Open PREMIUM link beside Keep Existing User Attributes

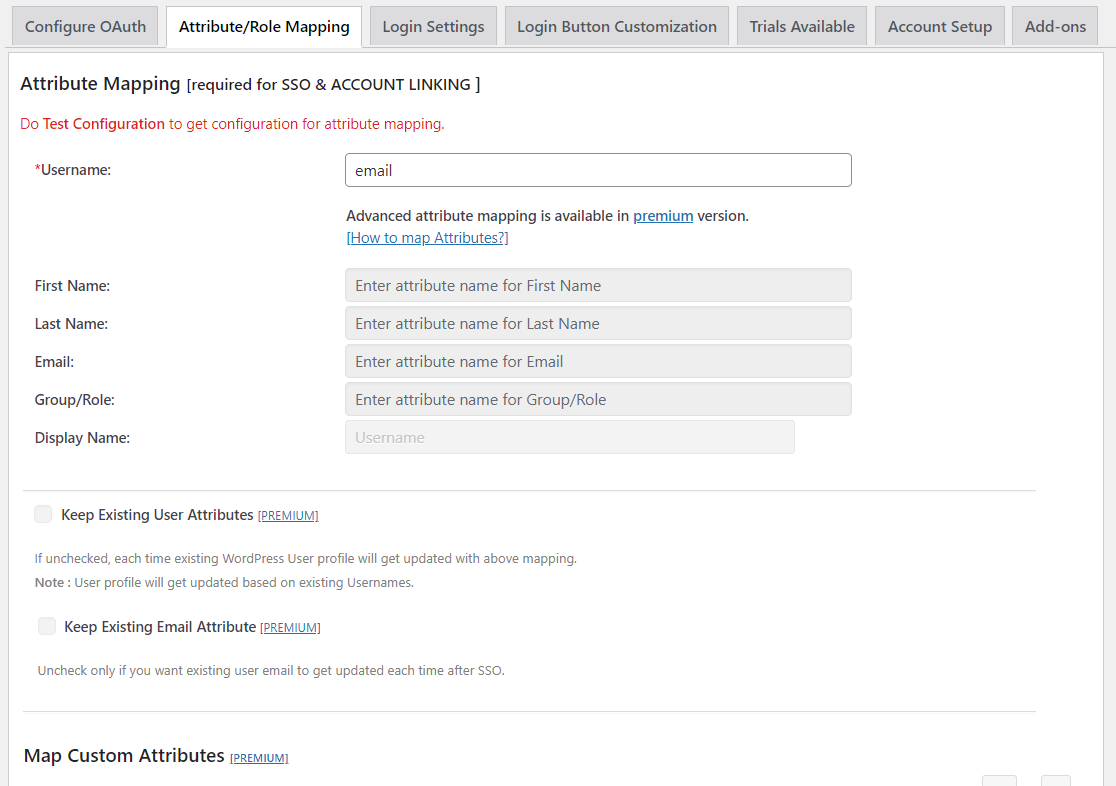click(x=288, y=515)
